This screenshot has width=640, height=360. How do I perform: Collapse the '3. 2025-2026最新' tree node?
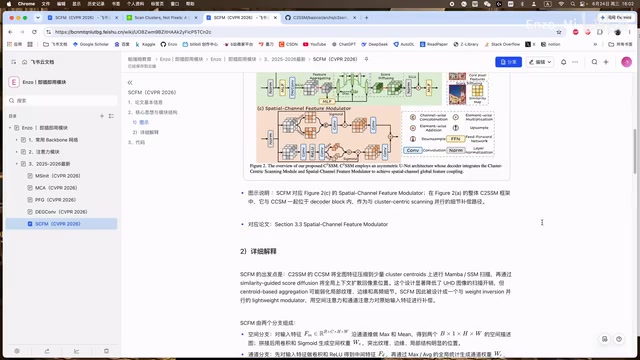(x=17, y=164)
